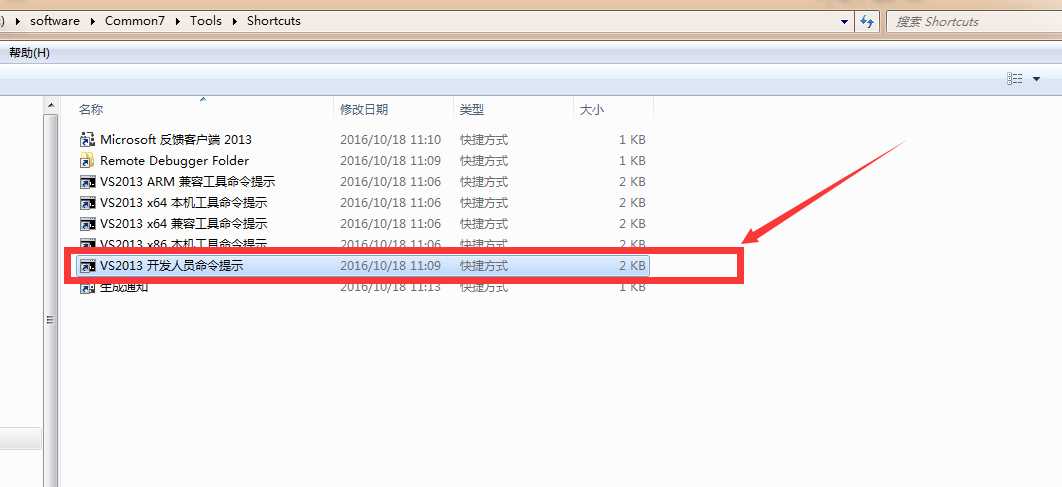Select file name Microsoft 反馈客户端 2013
1062x487 pixels.
coord(175,140)
